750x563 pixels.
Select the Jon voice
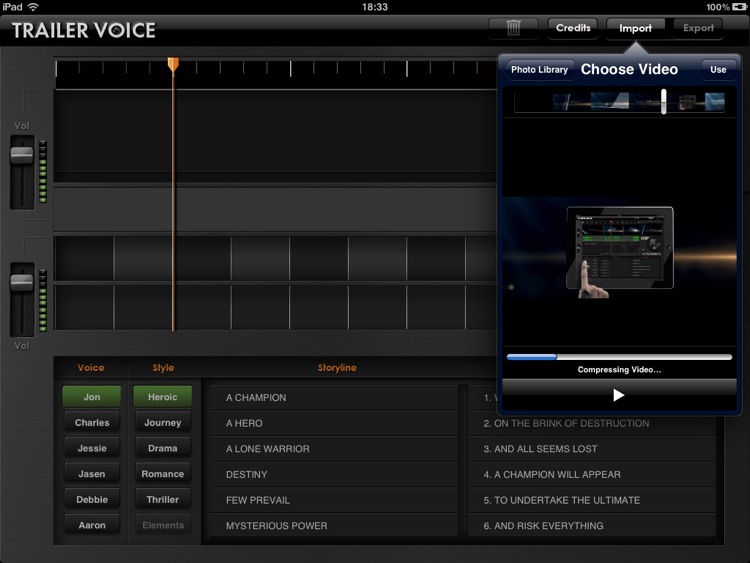(x=91, y=397)
